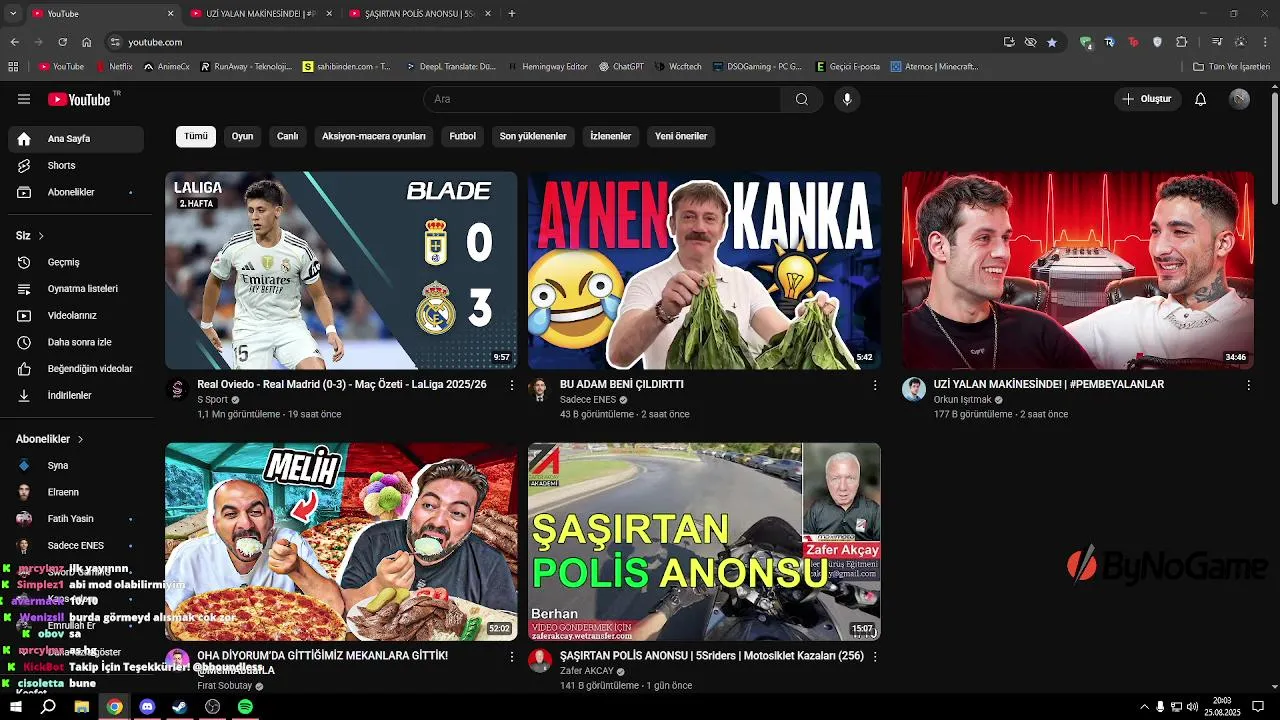Open the ŞAŞIRTAN POLİS ANONSU thumbnail
Viewport: 1280px width, 720px height.
tap(704, 541)
